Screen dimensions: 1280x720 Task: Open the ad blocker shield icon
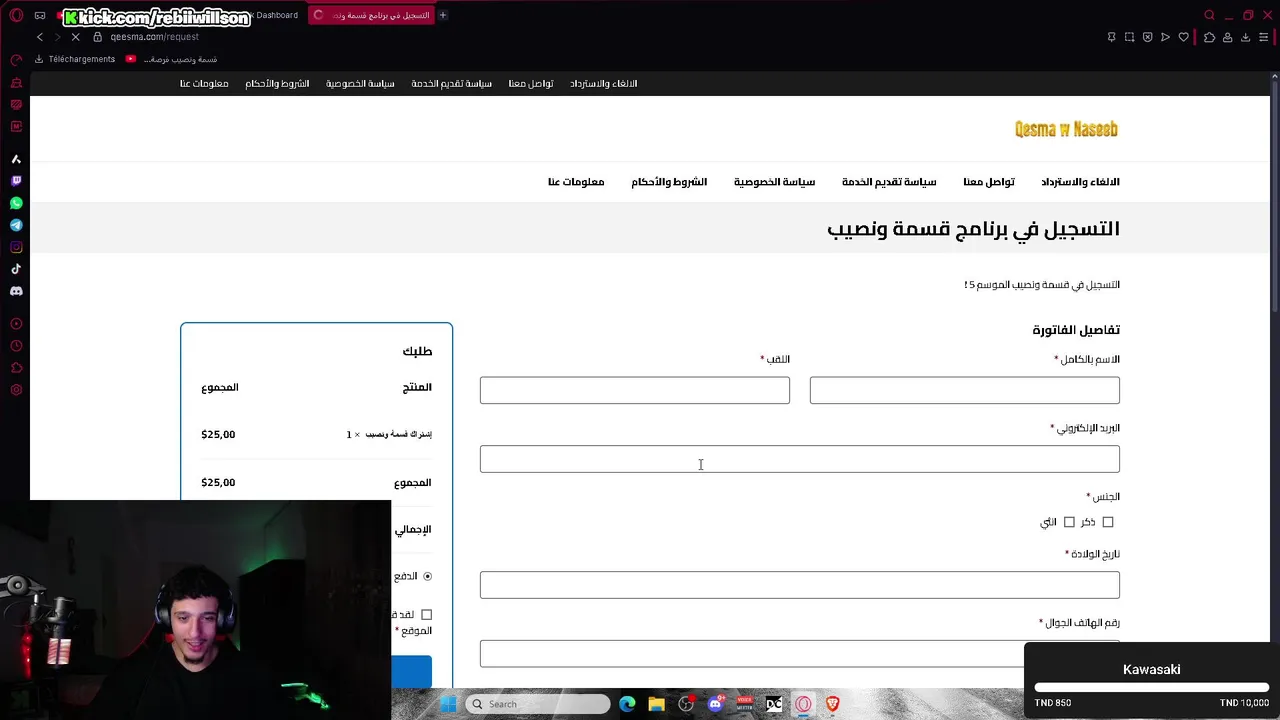point(1147,37)
